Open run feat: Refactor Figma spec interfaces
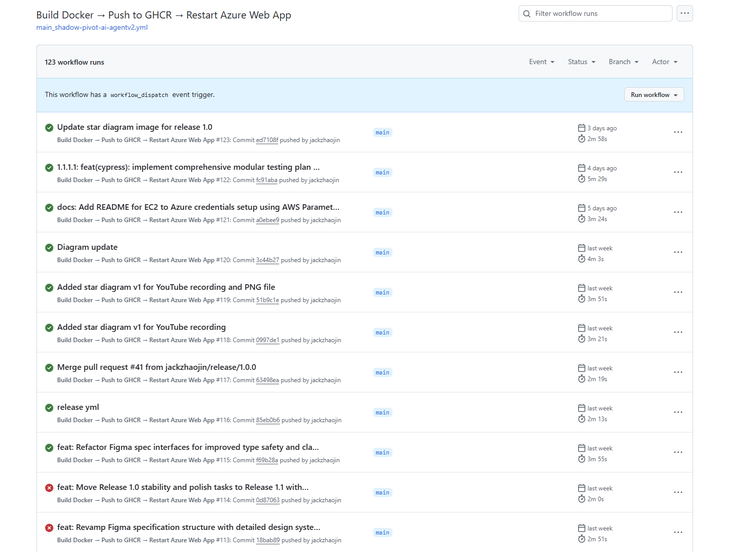Image resolution: width=750 pixels, height=552 pixels. click(x=188, y=447)
